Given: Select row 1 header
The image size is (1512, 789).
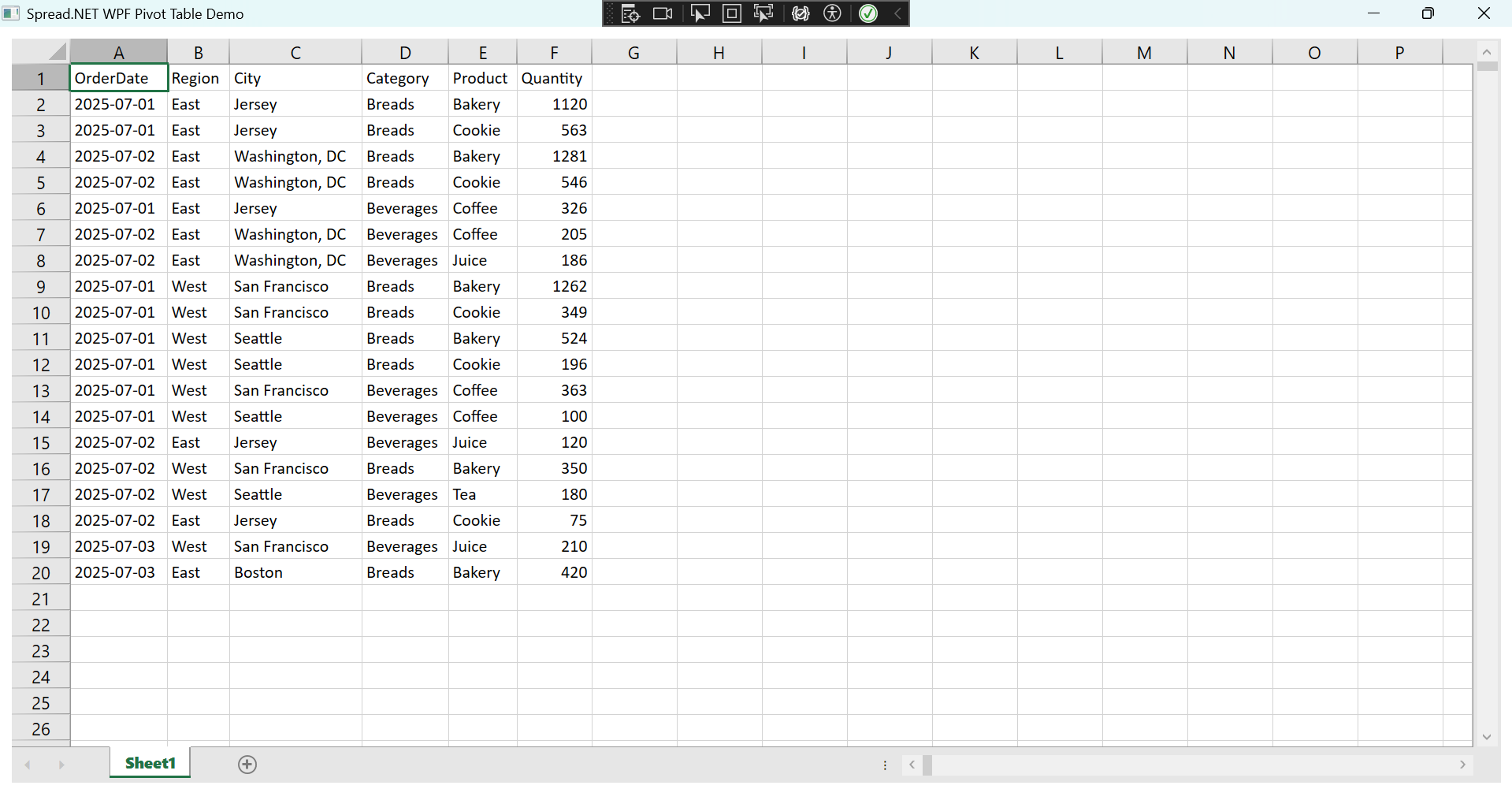Looking at the screenshot, I should [41, 78].
